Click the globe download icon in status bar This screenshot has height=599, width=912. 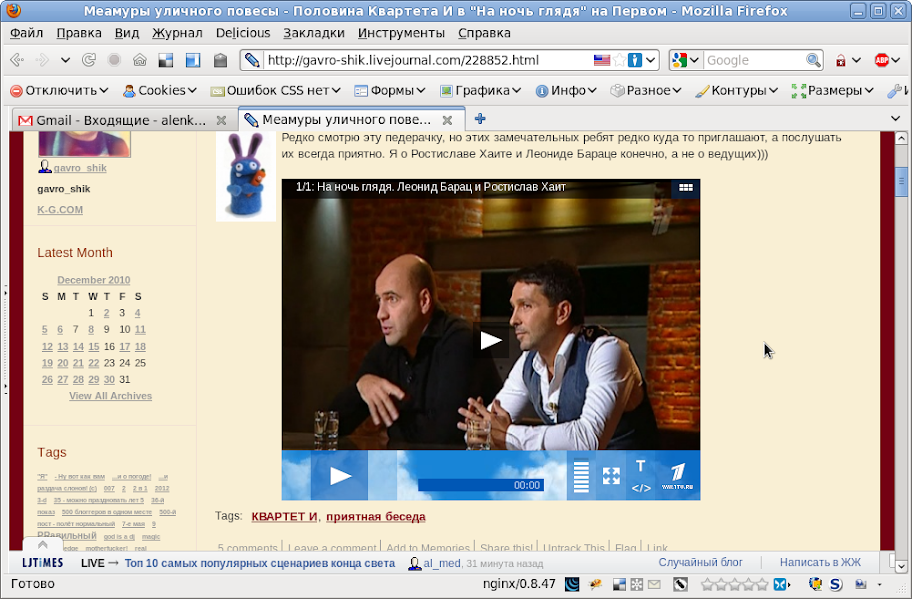click(x=815, y=584)
